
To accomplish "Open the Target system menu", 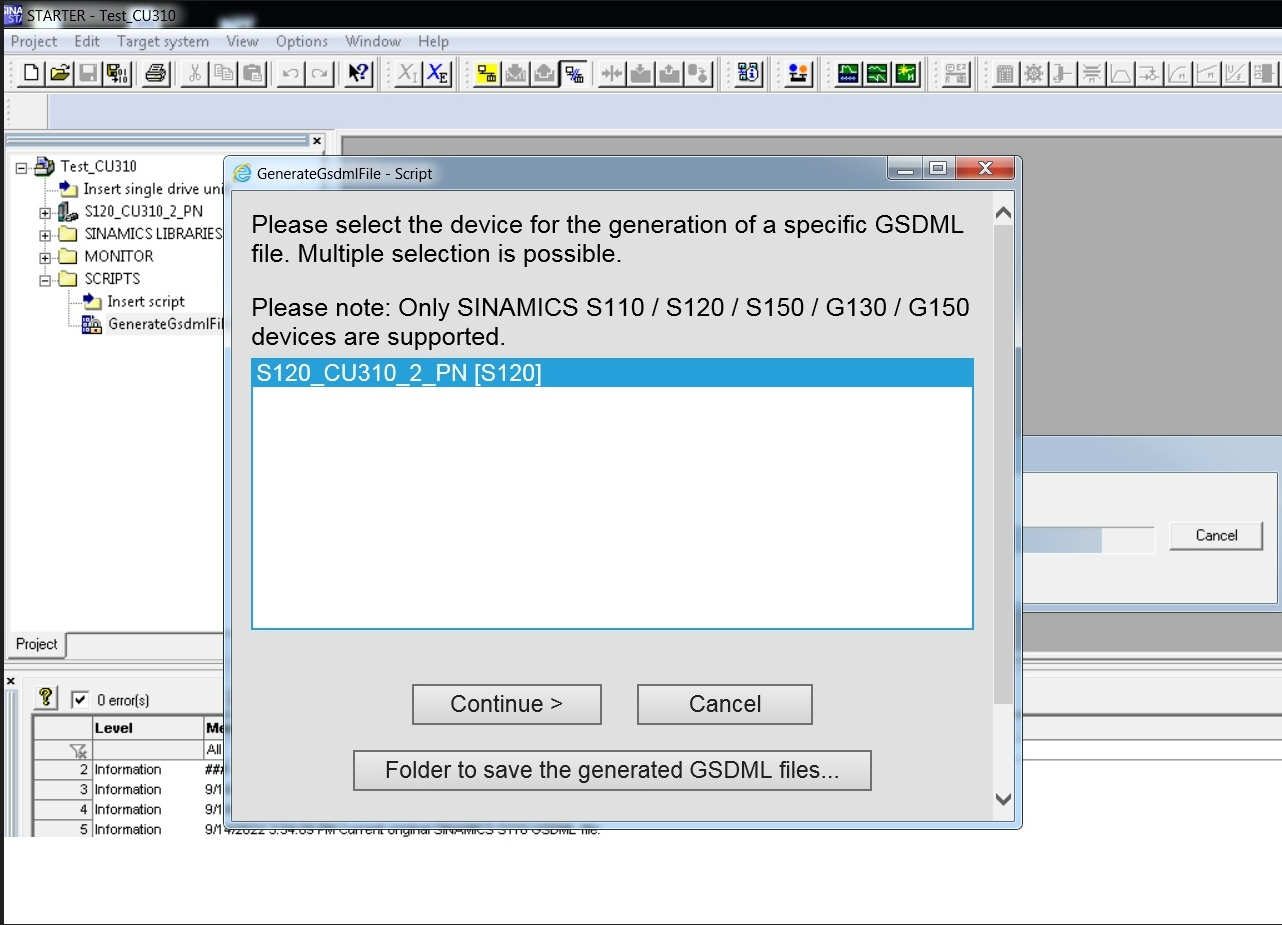I will click(163, 41).
